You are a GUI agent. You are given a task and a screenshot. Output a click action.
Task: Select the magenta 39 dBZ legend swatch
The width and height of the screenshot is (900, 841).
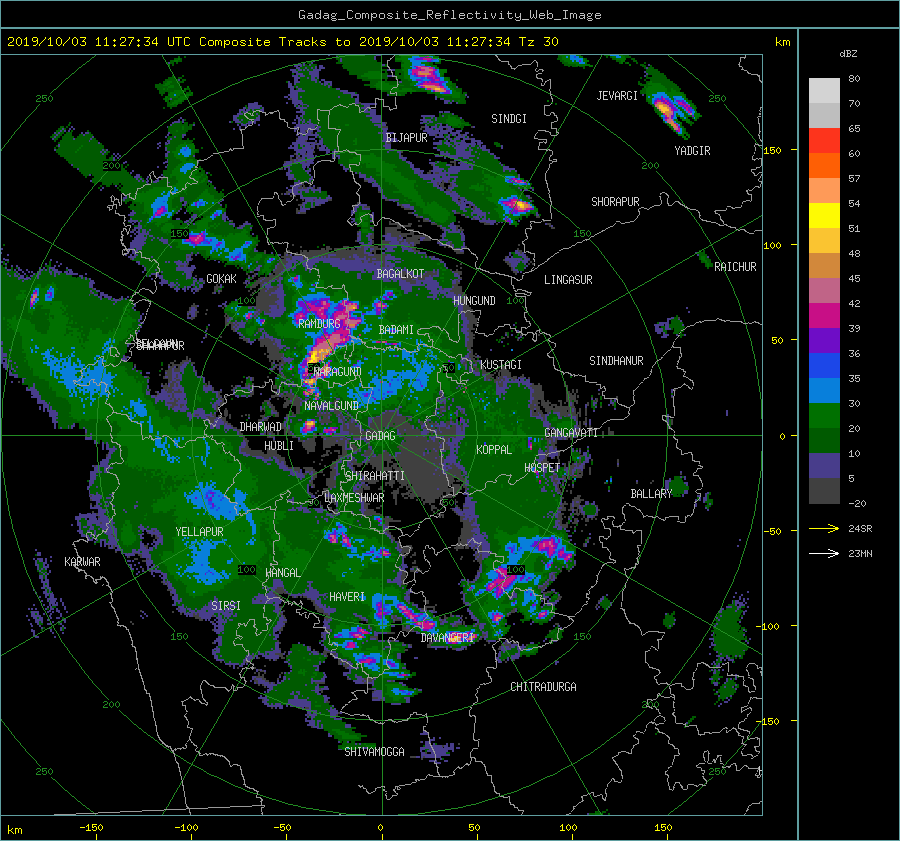[824, 316]
